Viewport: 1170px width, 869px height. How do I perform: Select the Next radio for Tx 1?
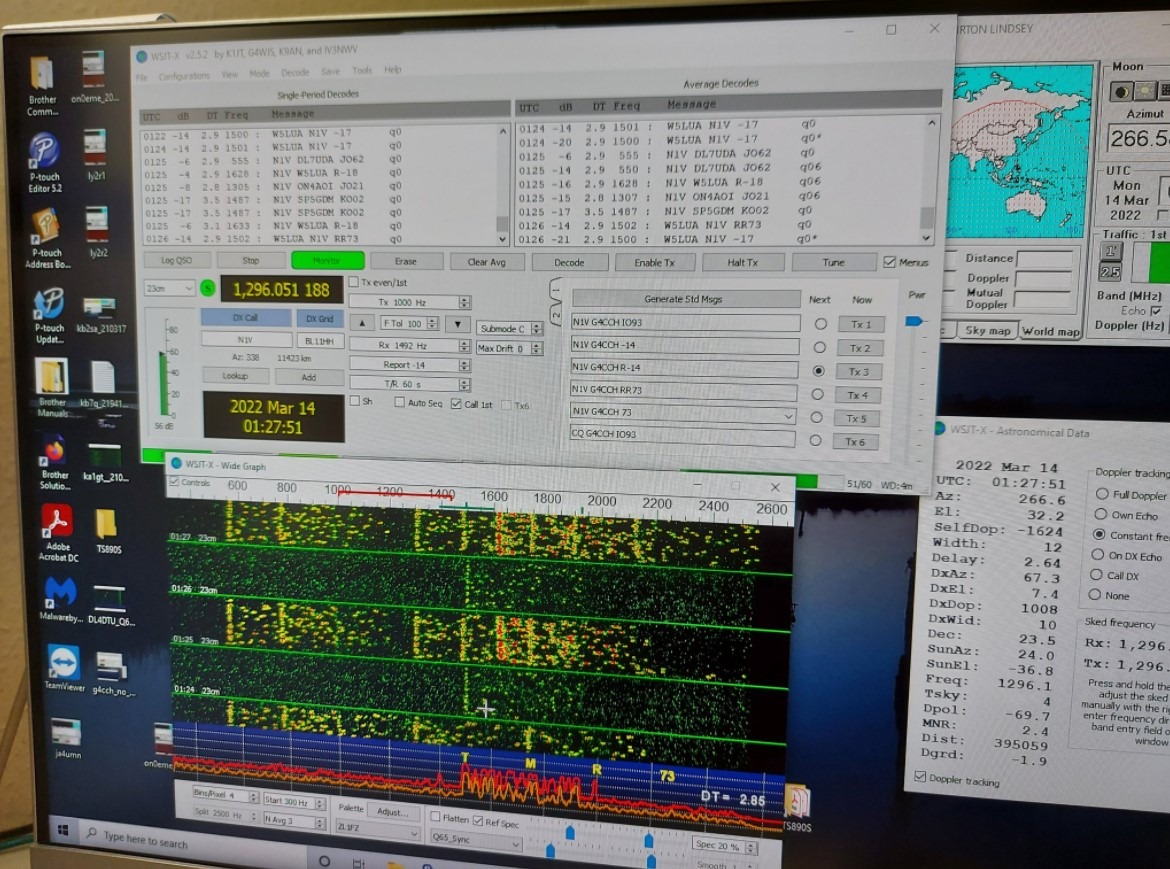821,324
